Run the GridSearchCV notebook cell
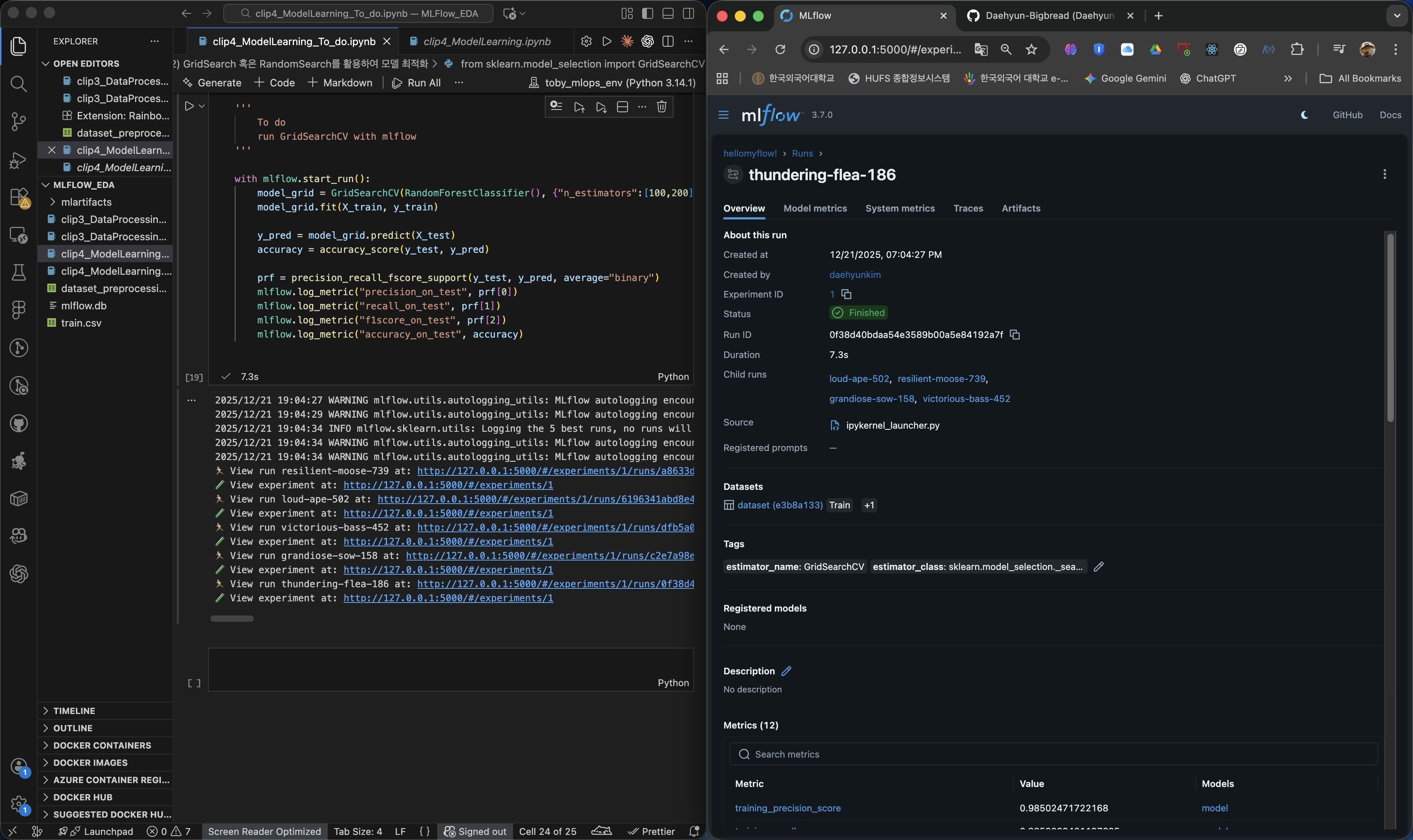This screenshot has height=840, width=1413. 190,106
